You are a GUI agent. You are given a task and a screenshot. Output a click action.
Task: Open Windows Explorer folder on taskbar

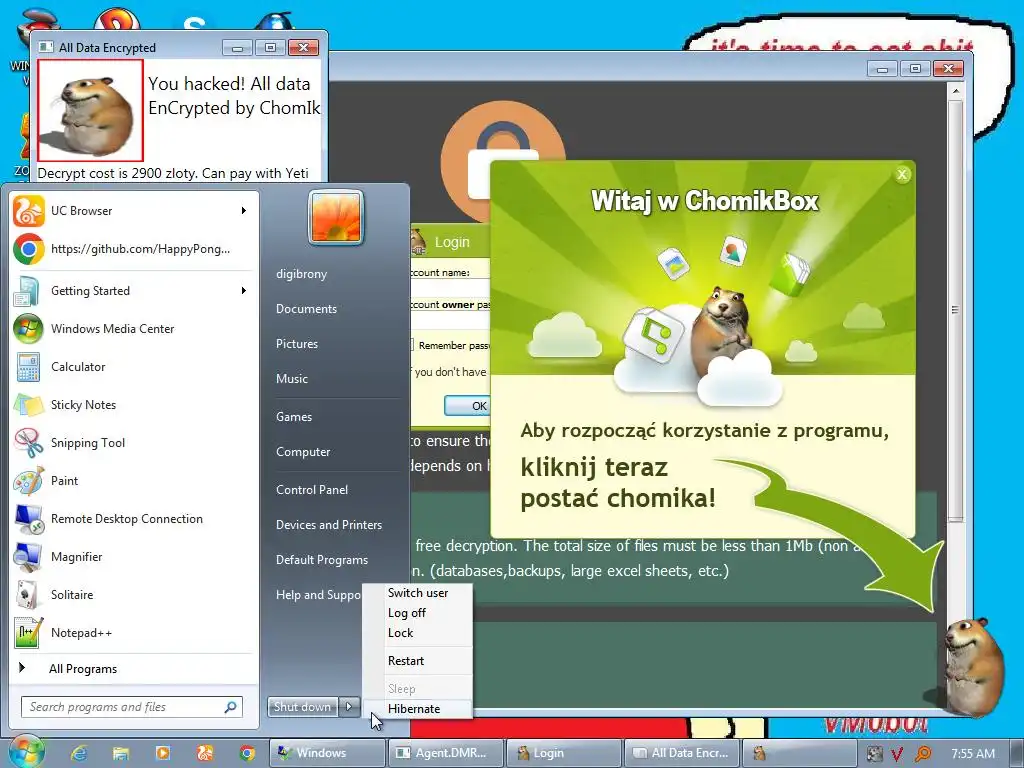tap(121, 753)
